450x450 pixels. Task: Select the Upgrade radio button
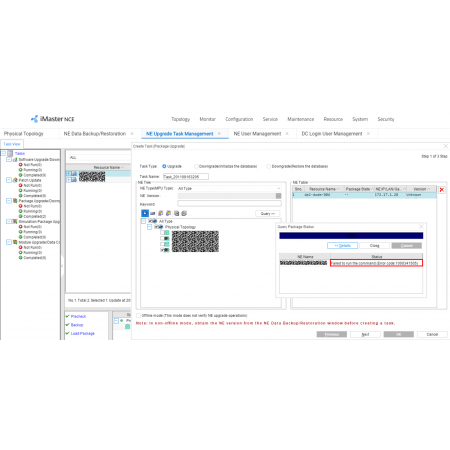click(x=164, y=166)
